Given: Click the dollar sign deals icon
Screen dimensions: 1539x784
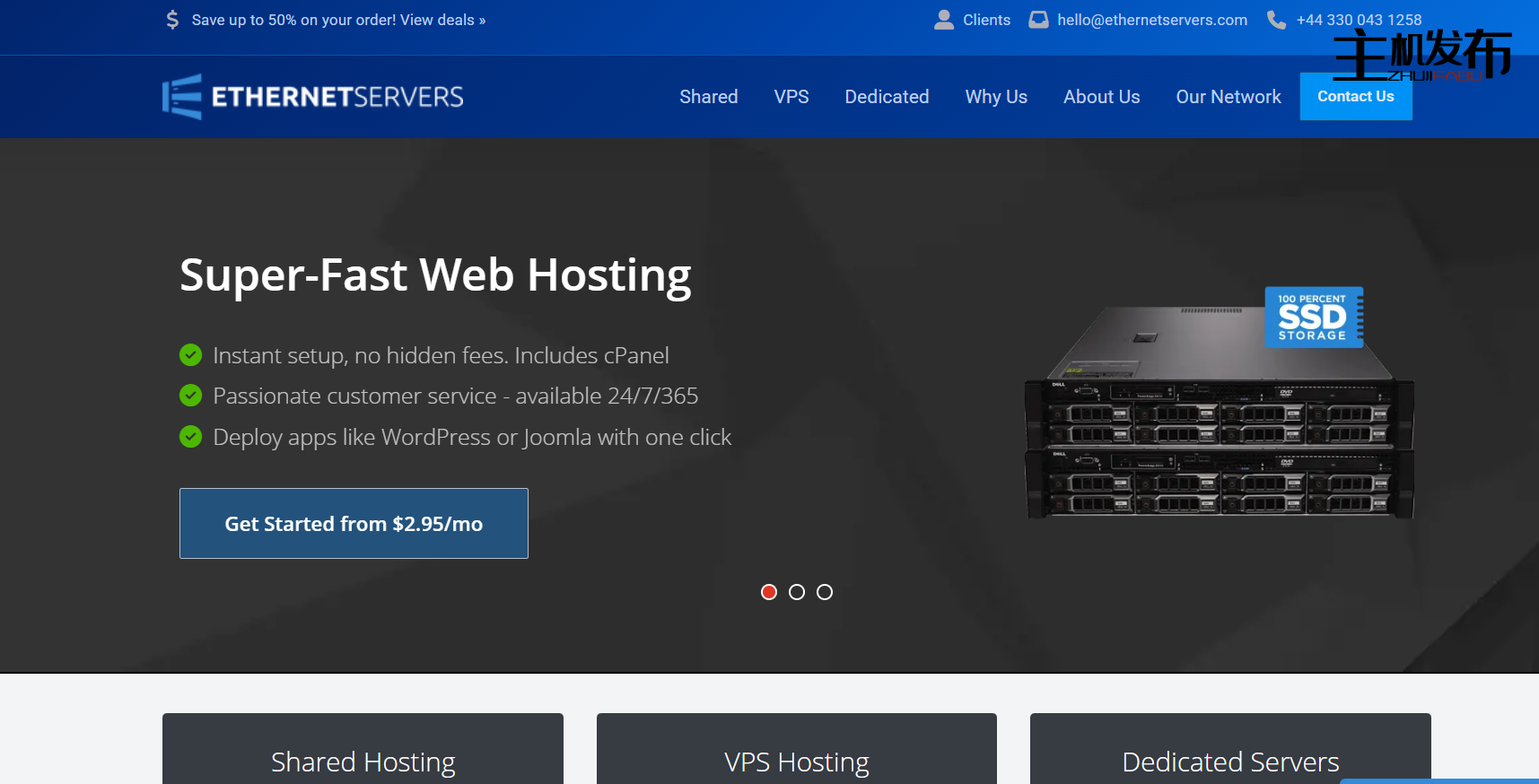Looking at the screenshot, I should pyautogui.click(x=172, y=20).
